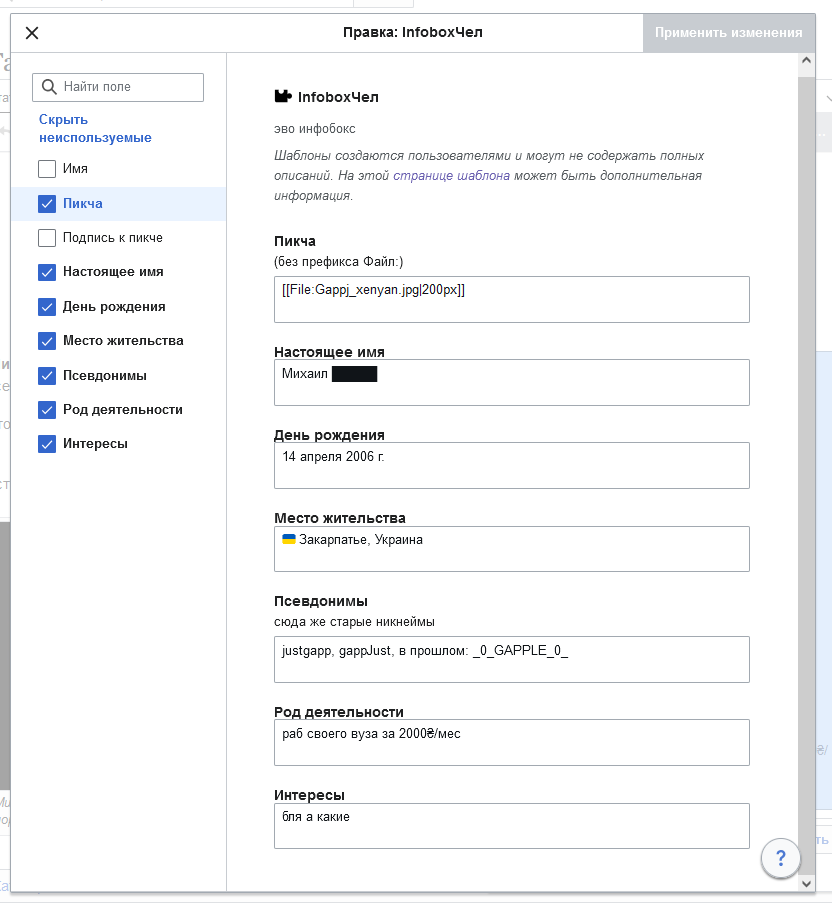Uncheck the Настоящее имя checkbox
Screen dimensions: 832x905
[x=47, y=272]
